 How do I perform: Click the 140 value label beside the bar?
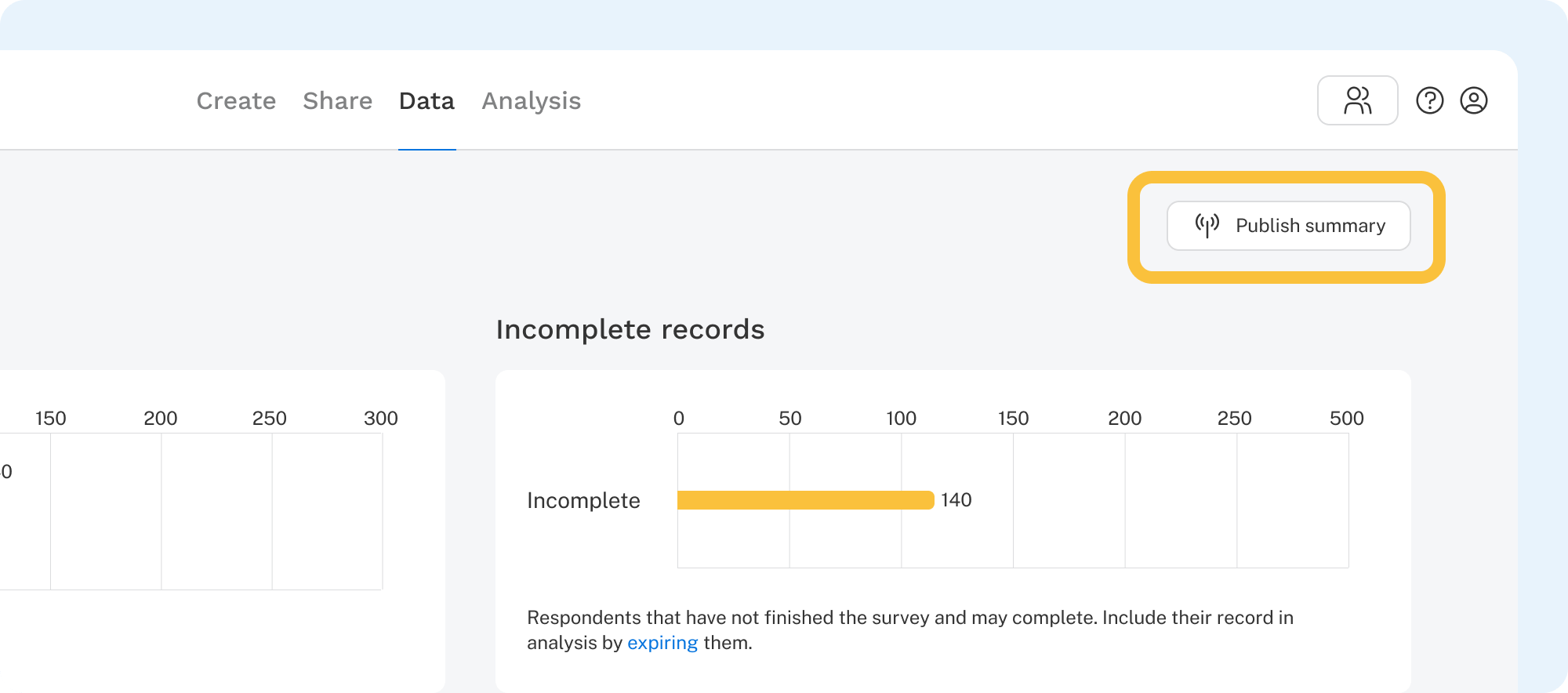pyautogui.click(x=956, y=500)
